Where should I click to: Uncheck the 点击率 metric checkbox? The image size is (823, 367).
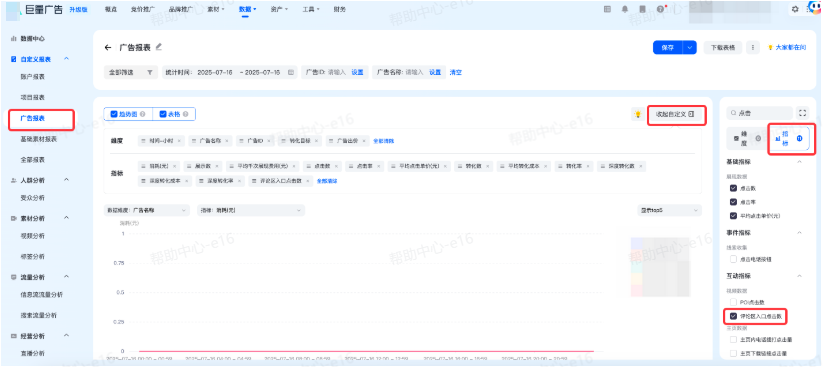(x=733, y=202)
